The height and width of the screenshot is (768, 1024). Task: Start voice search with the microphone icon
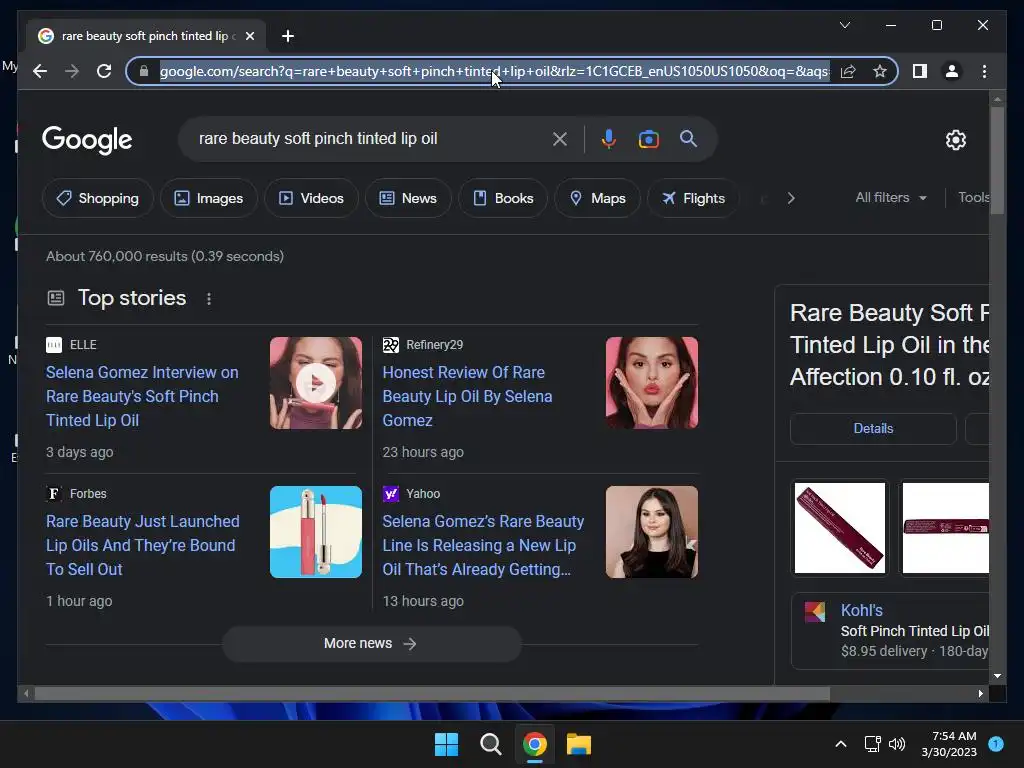(609, 139)
